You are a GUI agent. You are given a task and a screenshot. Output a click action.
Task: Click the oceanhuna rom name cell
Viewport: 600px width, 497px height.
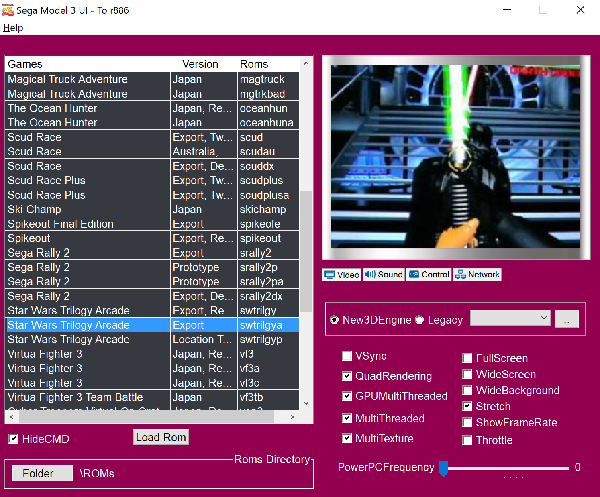coord(268,122)
